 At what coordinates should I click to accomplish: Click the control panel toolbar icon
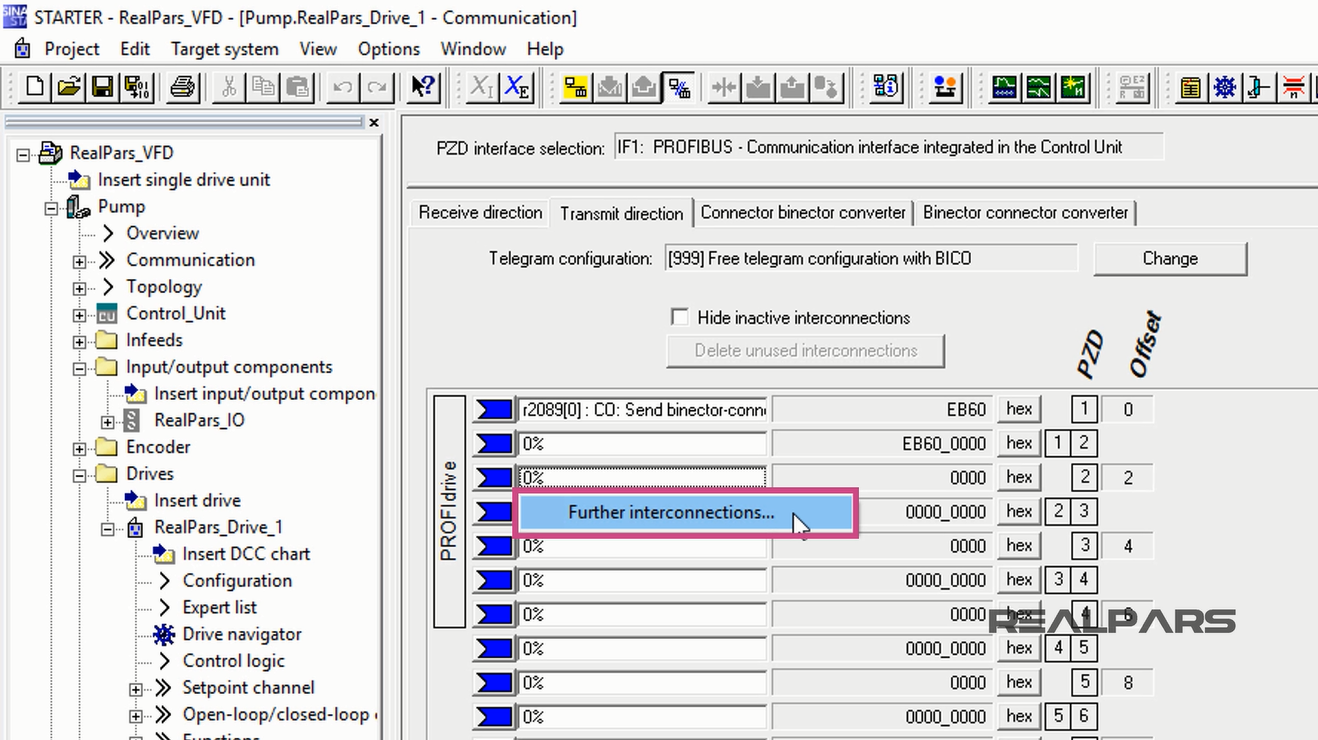pos(1259,87)
